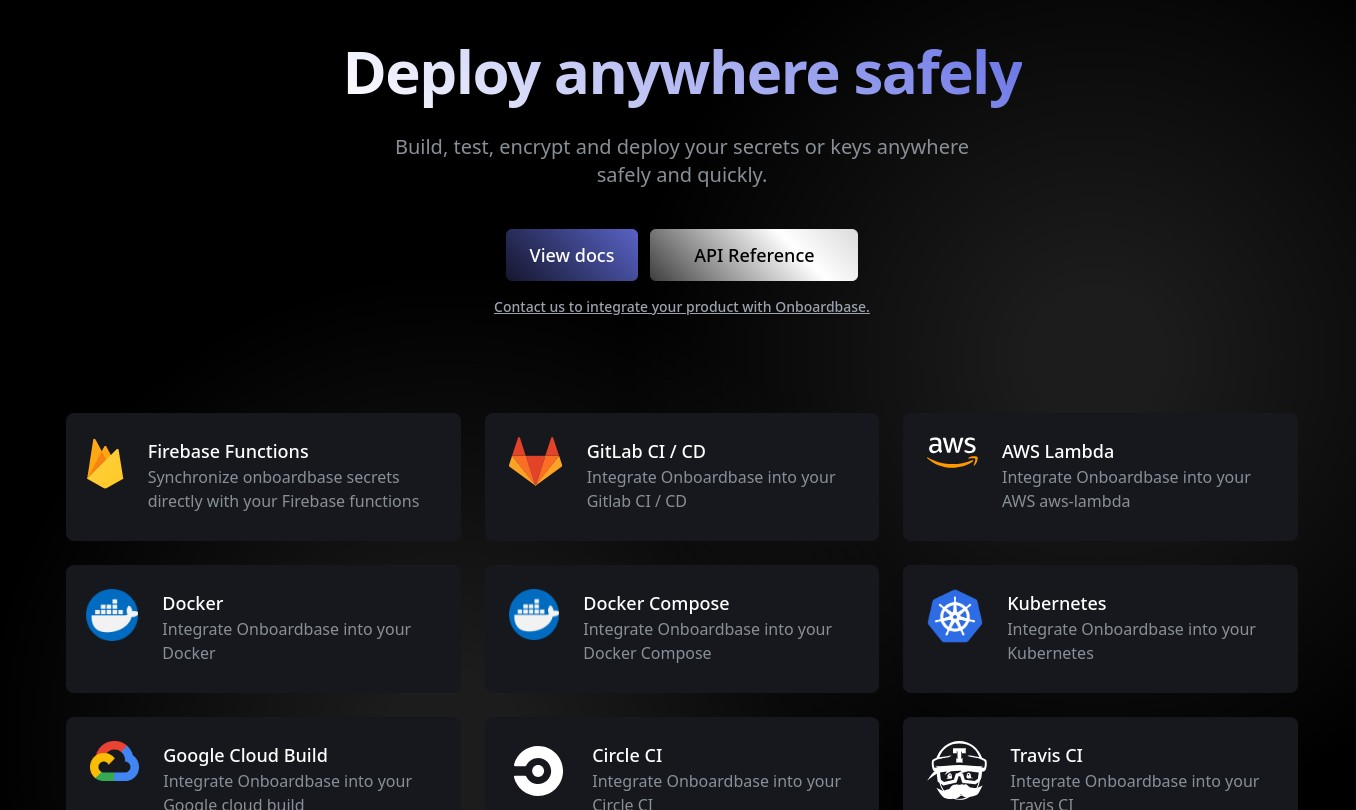This screenshot has height=810, width=1356.
Task: Open the Circle CI title
Action: pyautogui.click(x=627, y=755)
